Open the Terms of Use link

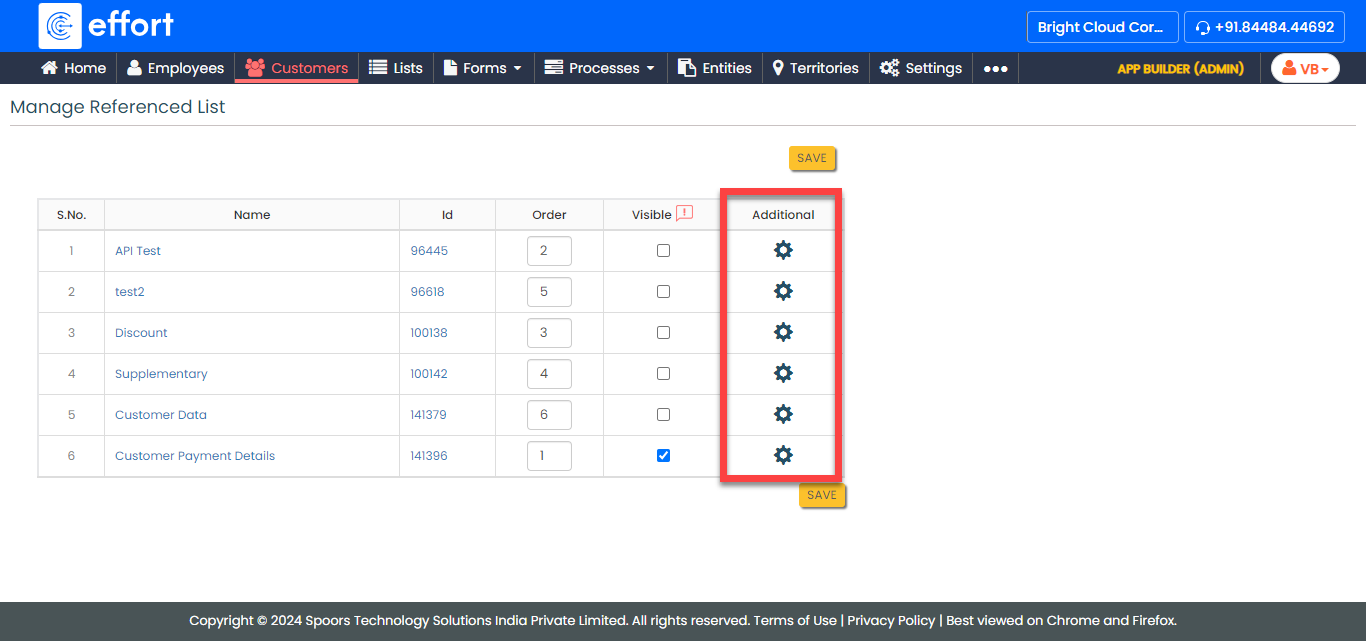[x=794, y=620]
